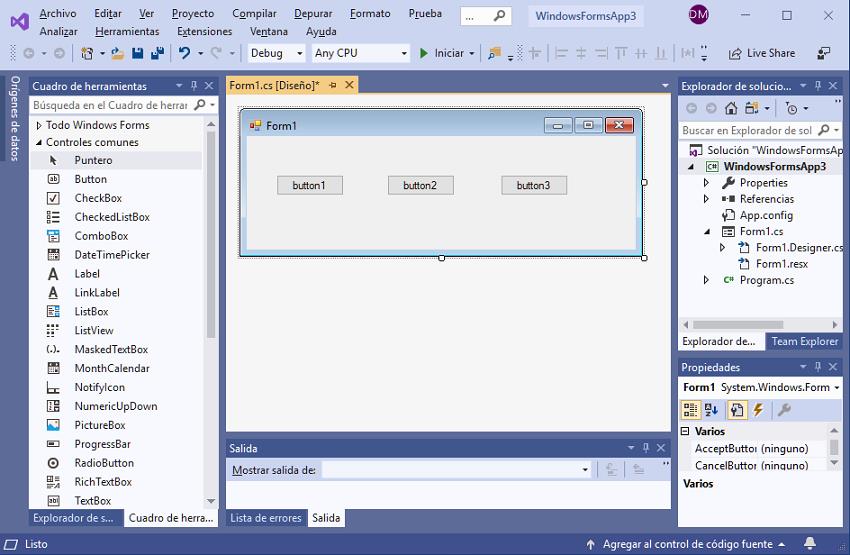Expand the Properties node in solution tree

(706, 183)
